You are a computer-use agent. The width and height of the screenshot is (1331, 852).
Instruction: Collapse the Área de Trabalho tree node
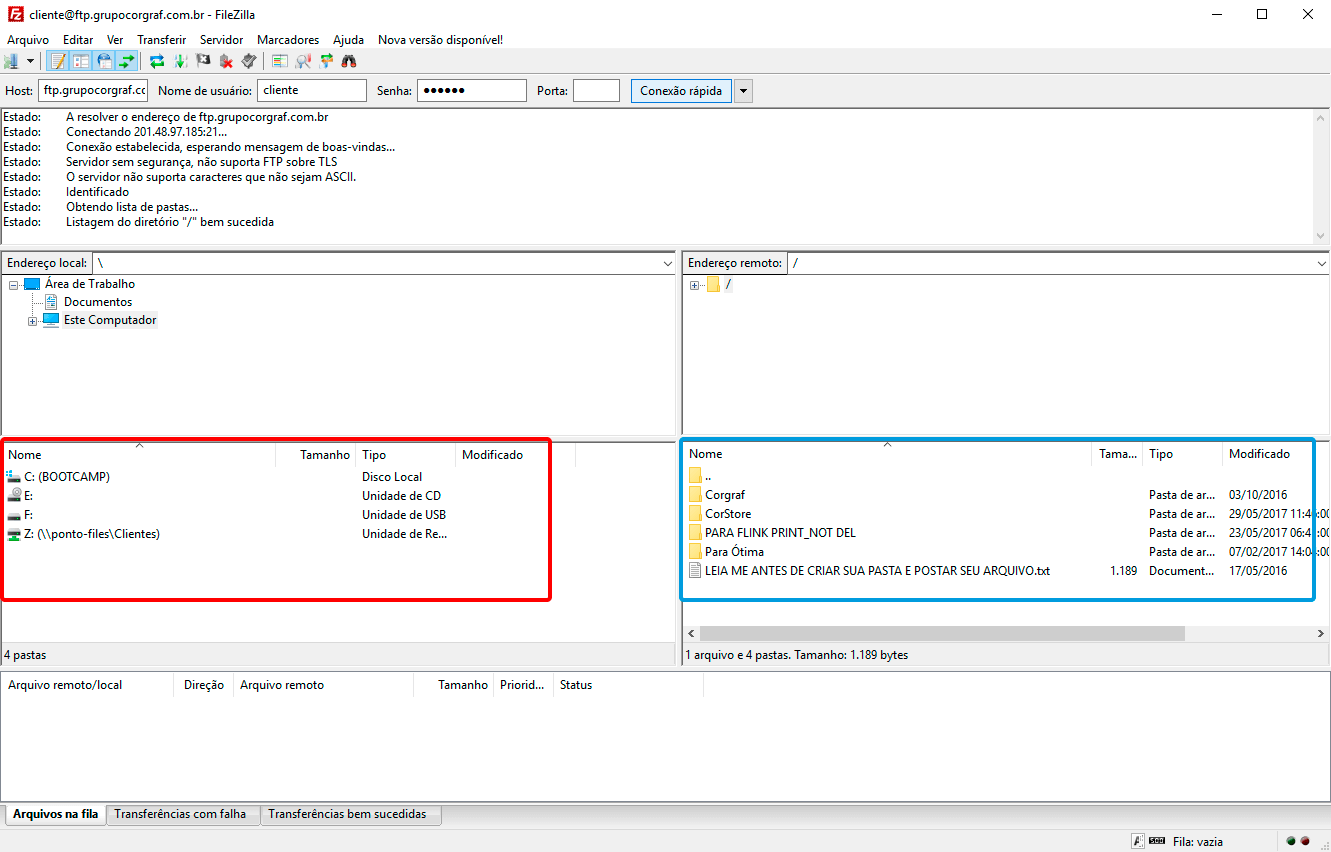click(x=14, y=284)
